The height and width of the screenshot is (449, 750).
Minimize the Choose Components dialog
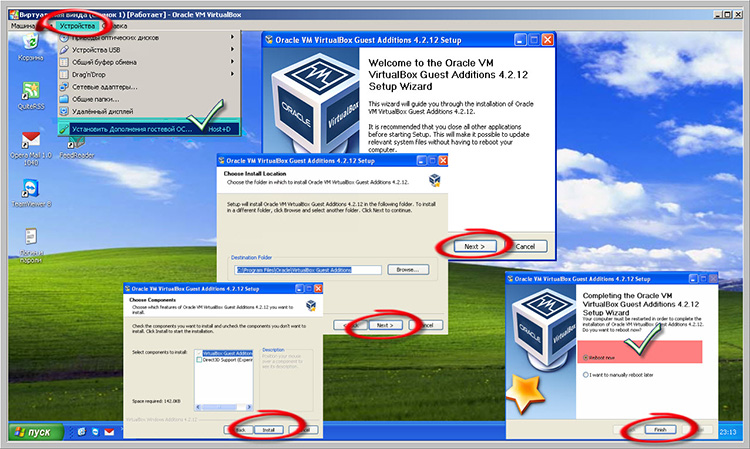point(299,289)
